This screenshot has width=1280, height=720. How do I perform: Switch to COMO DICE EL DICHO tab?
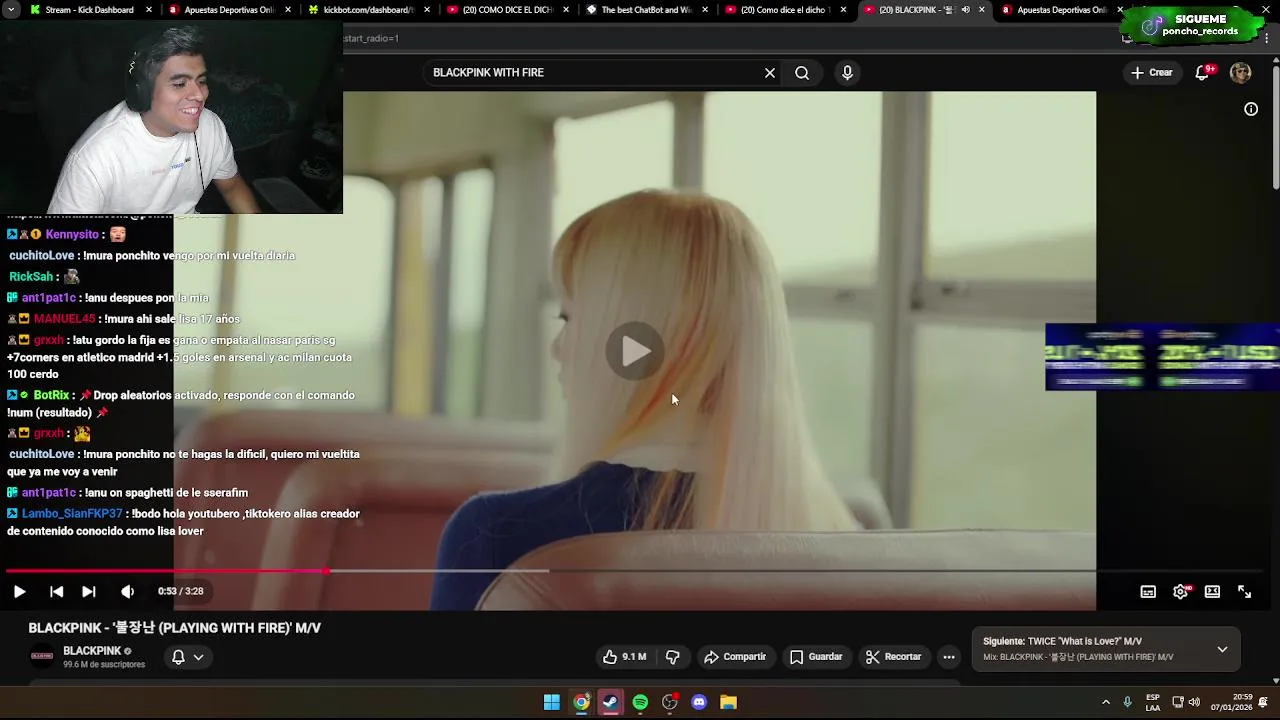pos(506,10)
